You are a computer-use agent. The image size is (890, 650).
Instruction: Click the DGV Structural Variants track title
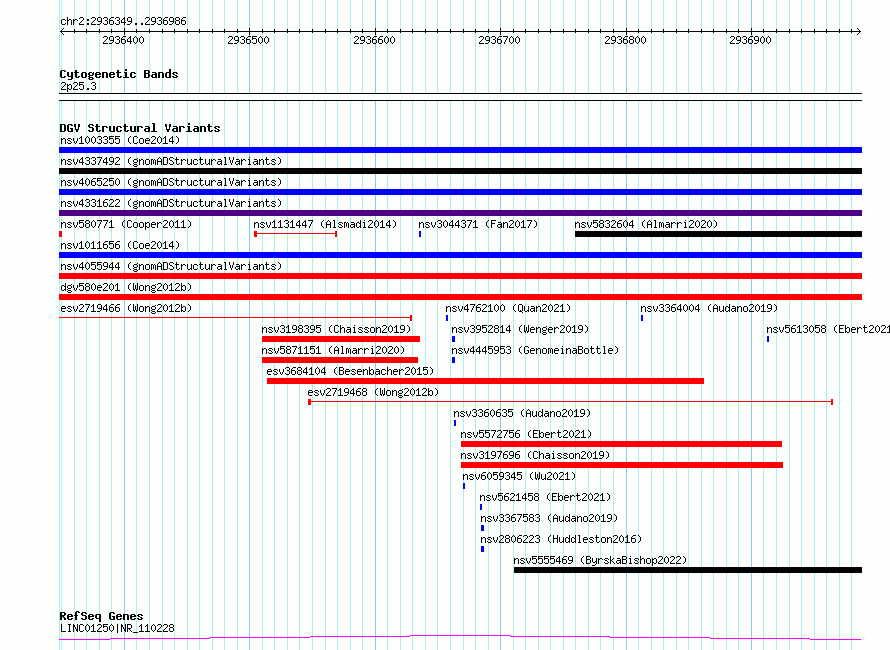(140, 128)
